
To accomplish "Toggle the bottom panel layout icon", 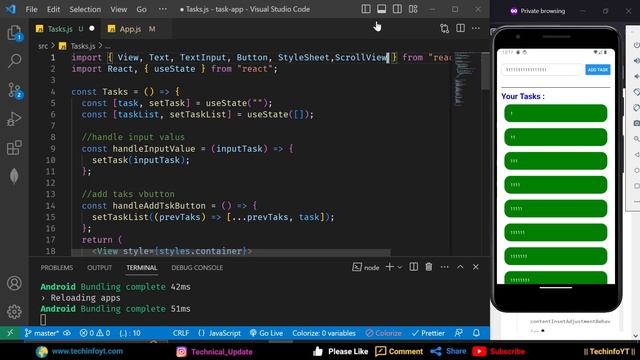I will [382, 9].
